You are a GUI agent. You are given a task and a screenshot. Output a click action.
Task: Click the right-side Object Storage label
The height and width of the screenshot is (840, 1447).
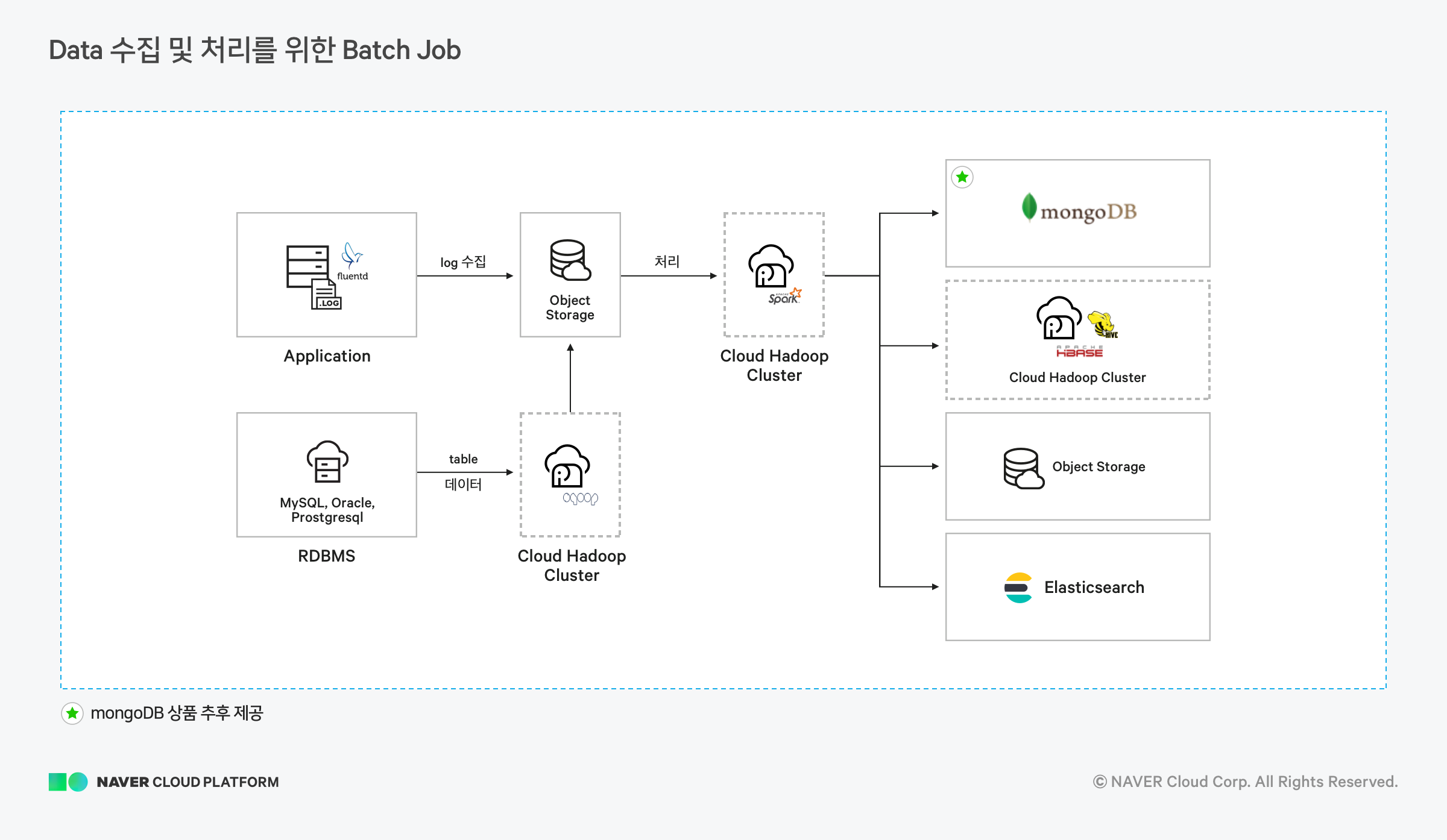1099,466
